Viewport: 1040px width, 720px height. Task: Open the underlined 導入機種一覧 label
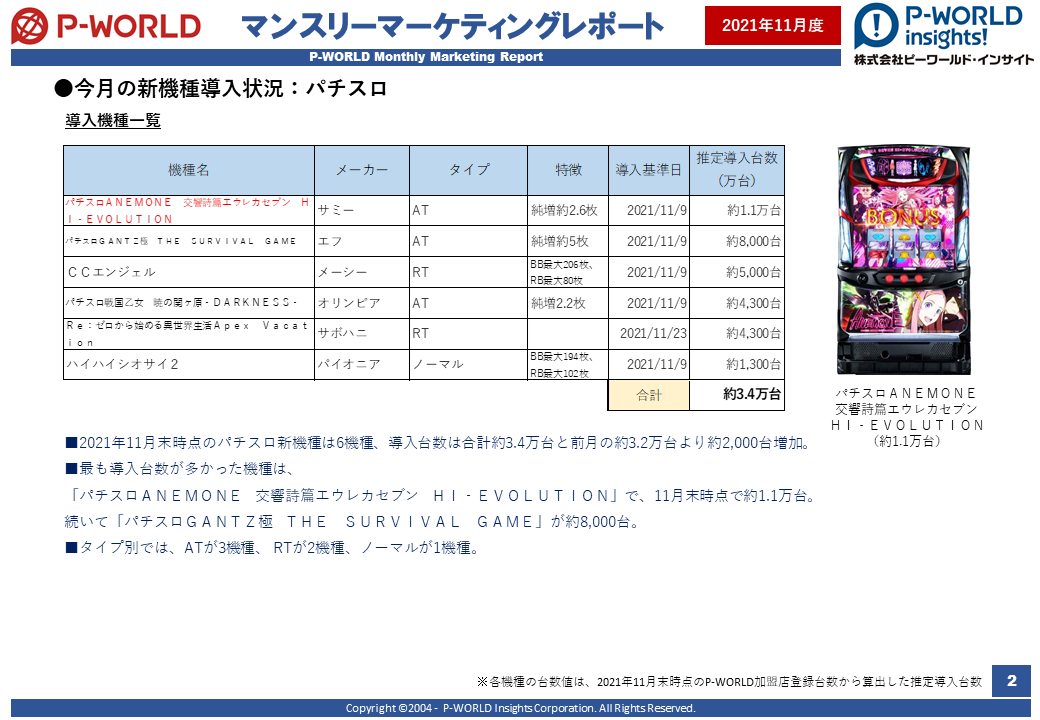pos(113,121)
